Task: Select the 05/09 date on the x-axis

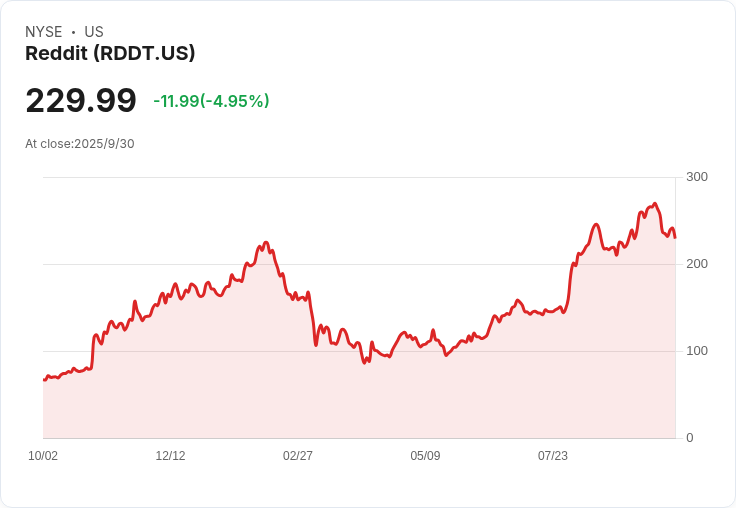Action: point(425,456)
